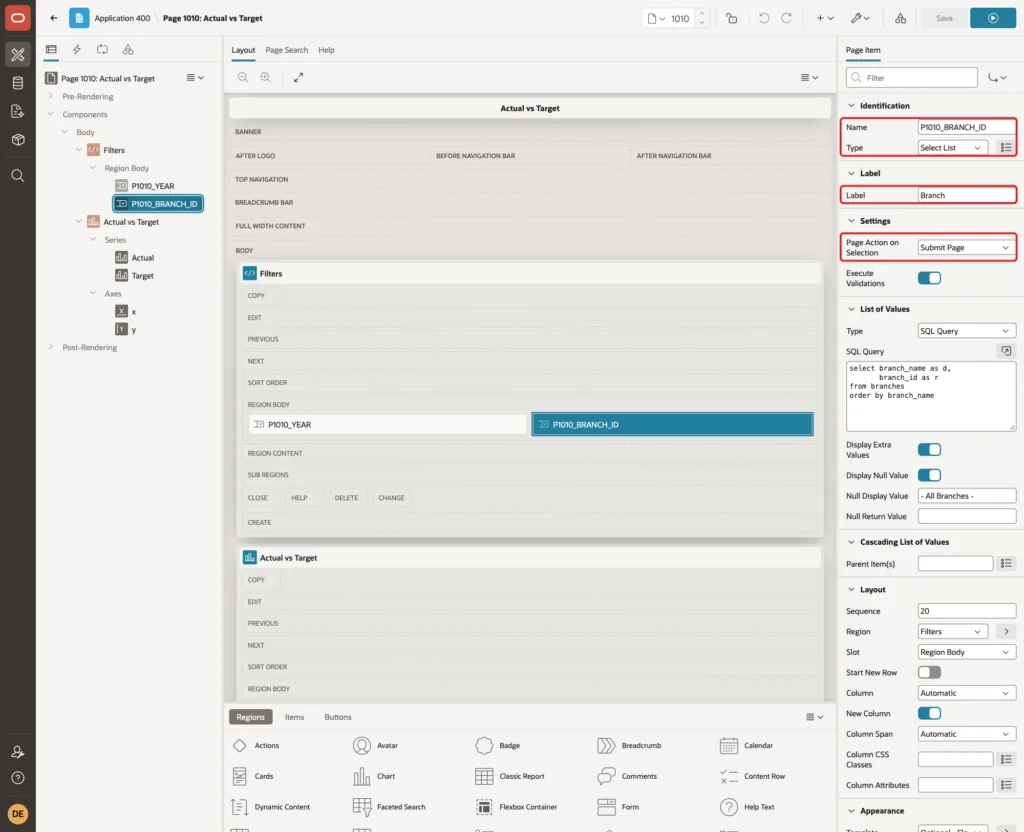The image size is (1024, 832).
Task: Open the Shared Components icon tab in tree pane
Action: (128, 50)
